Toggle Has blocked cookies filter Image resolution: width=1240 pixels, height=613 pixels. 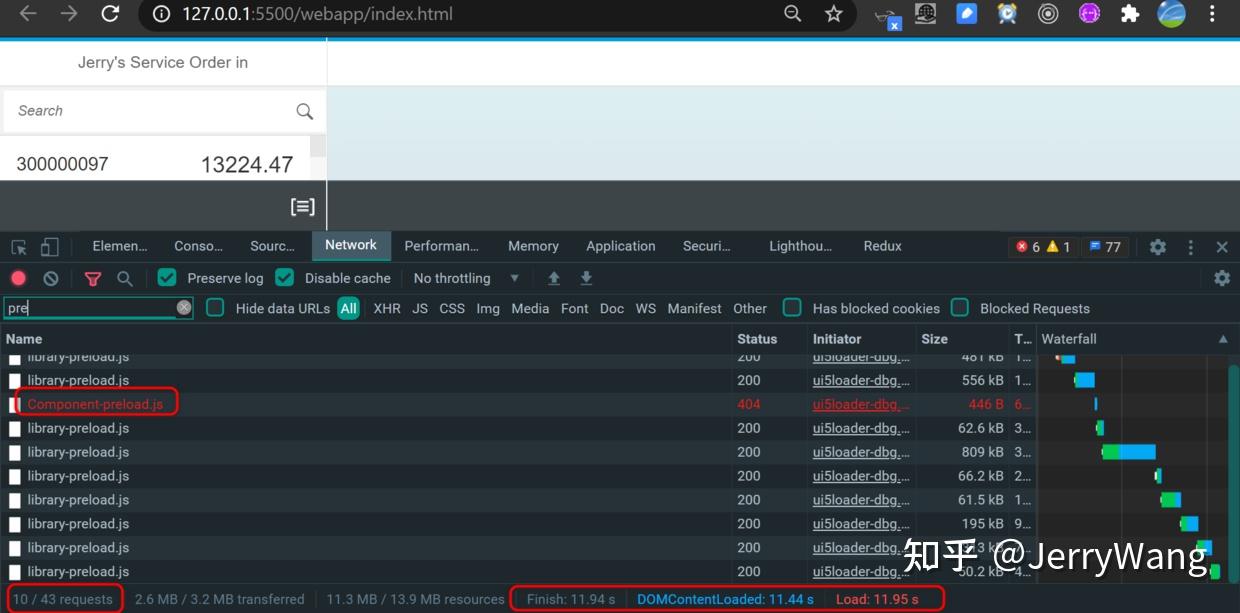point(792,308)
